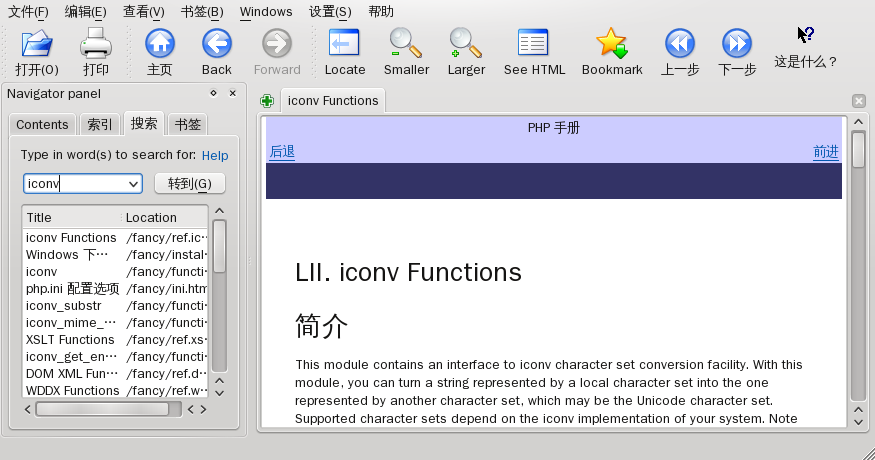Make text Smaller with magnifier icon
875x460 pixels.
(x=406, y=44)
